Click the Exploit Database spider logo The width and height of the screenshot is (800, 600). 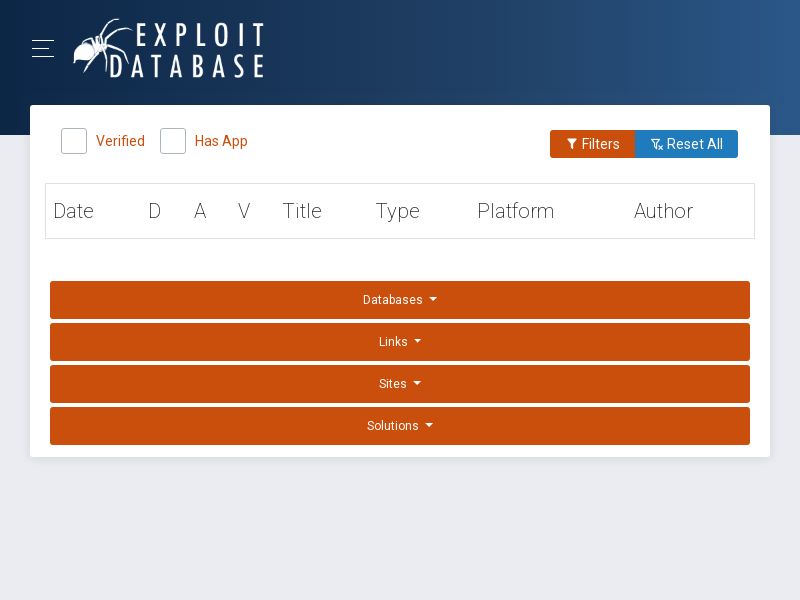tap(101, 48)
